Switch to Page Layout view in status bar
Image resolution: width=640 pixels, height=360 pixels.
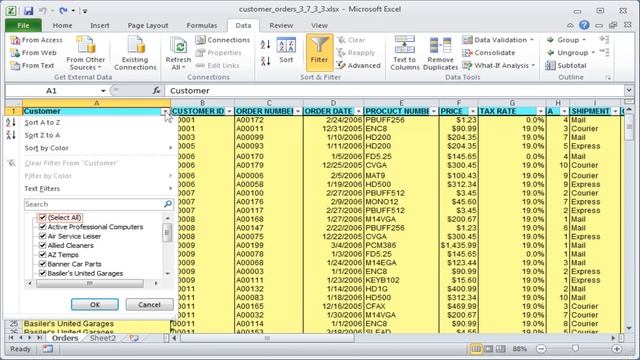coord(488,349)
